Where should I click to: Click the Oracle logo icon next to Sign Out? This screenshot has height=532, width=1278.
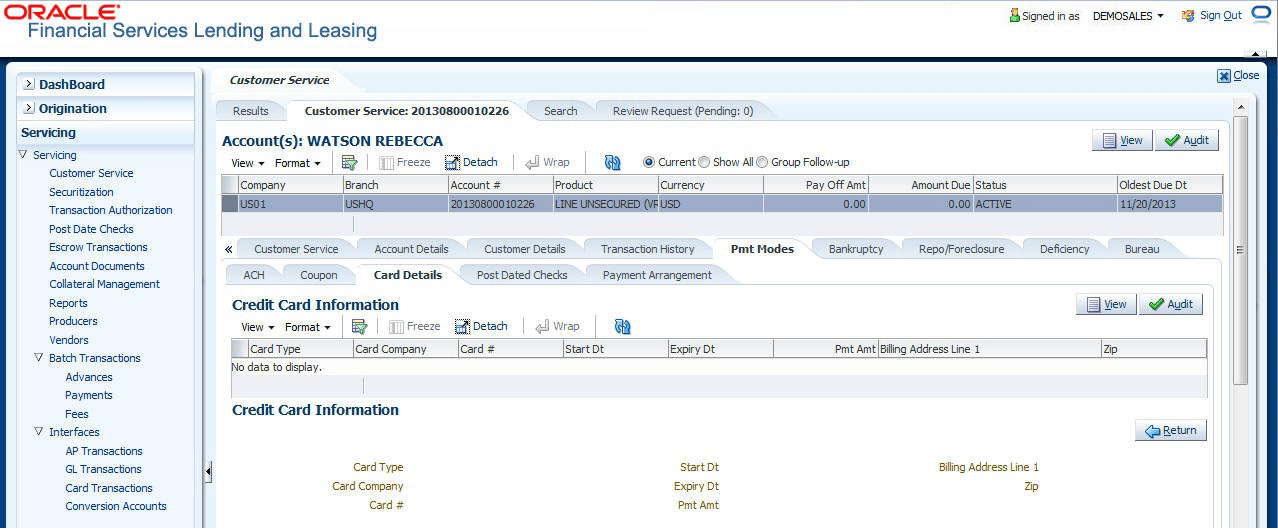click(1260, 14)
